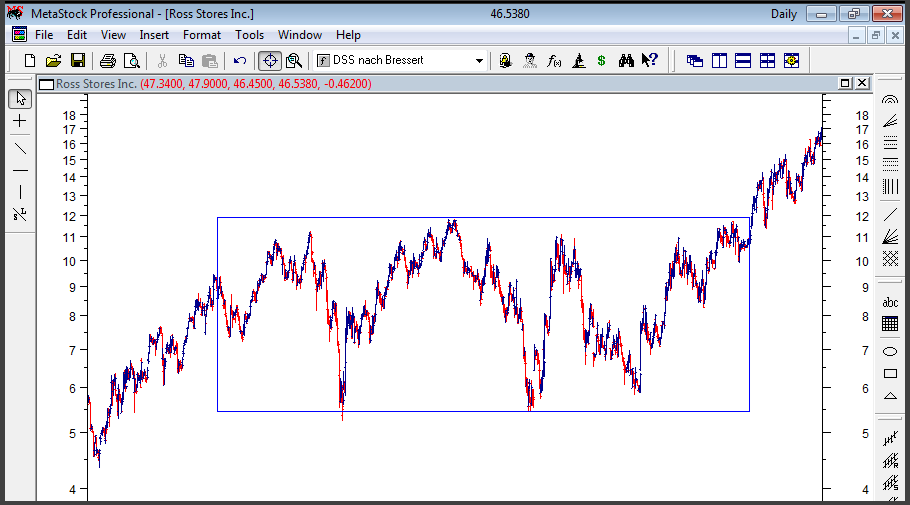Click the Cut scissors icon
Viewport: 910px width, 505px height.
pos(162,60)
